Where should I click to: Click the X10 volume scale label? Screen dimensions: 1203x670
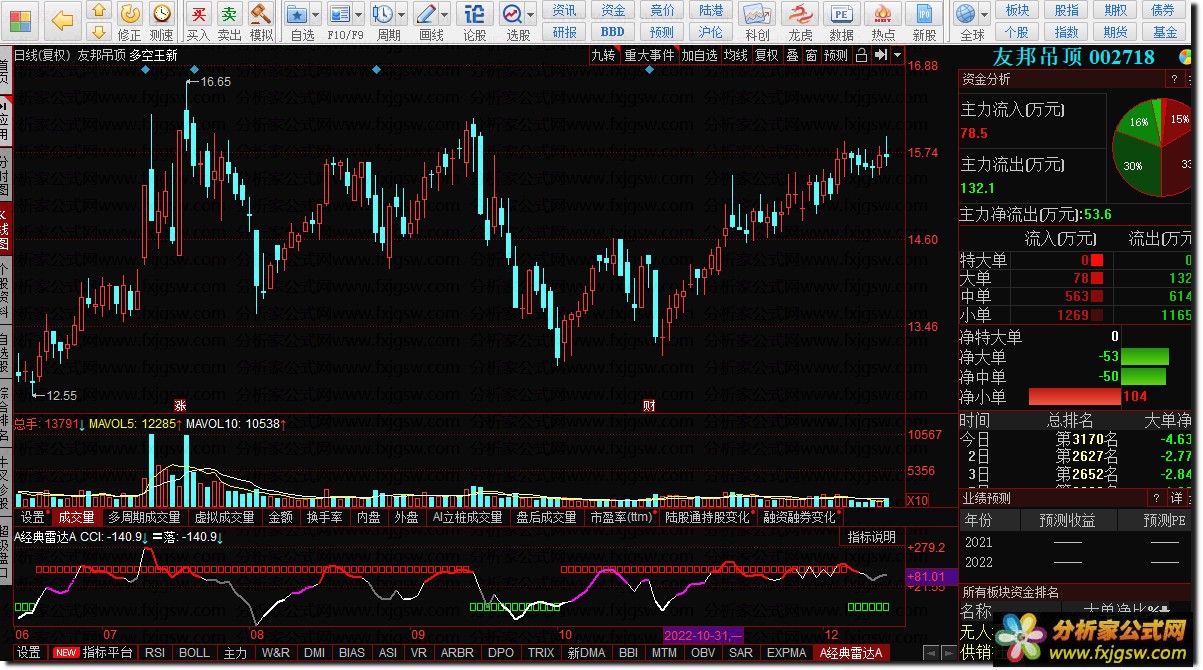917,500
